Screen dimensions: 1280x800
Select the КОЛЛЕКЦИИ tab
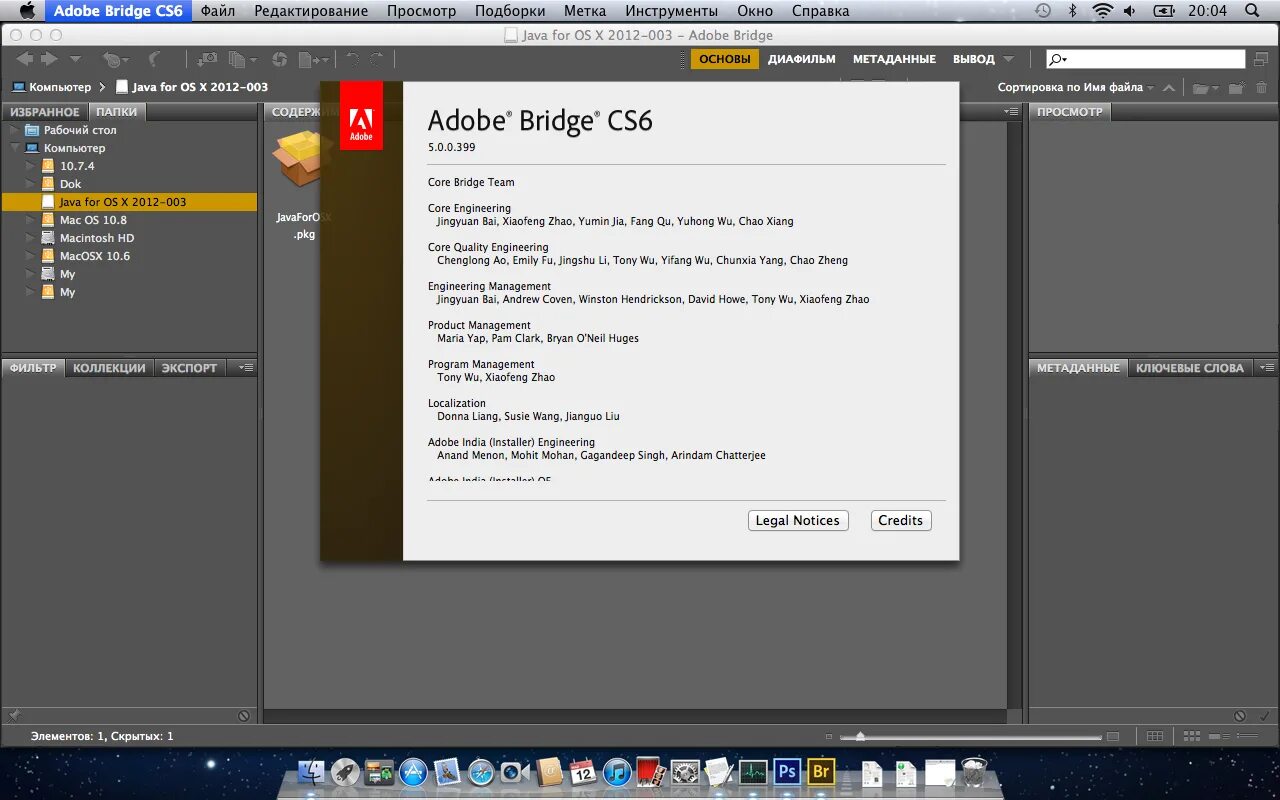tap(109, 368)
